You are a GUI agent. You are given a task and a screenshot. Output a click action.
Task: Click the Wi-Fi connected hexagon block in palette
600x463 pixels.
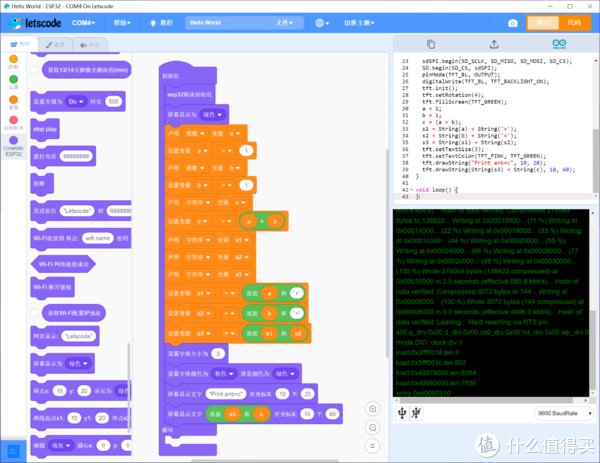click(63, 264)
